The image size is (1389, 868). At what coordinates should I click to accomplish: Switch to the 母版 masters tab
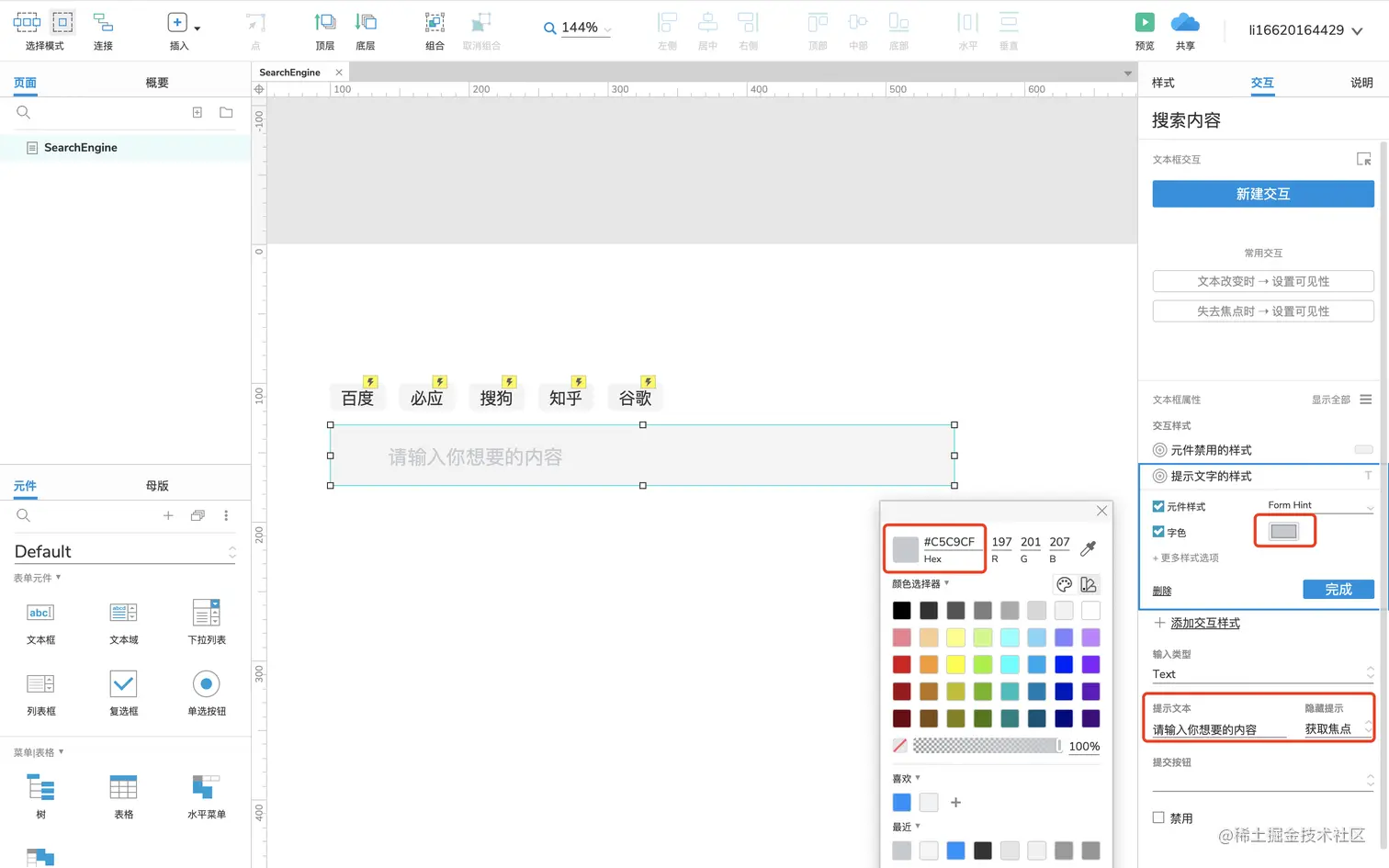click(x=157, y=486)
